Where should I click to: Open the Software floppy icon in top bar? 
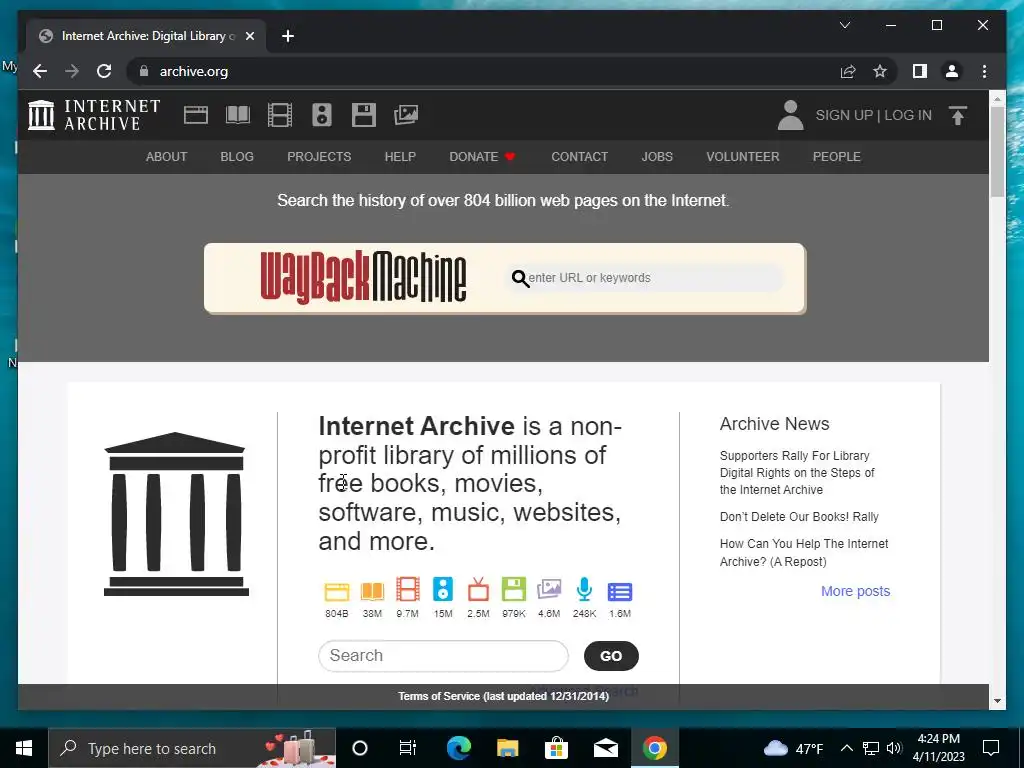pyautogui.click(x=364, y=115)
